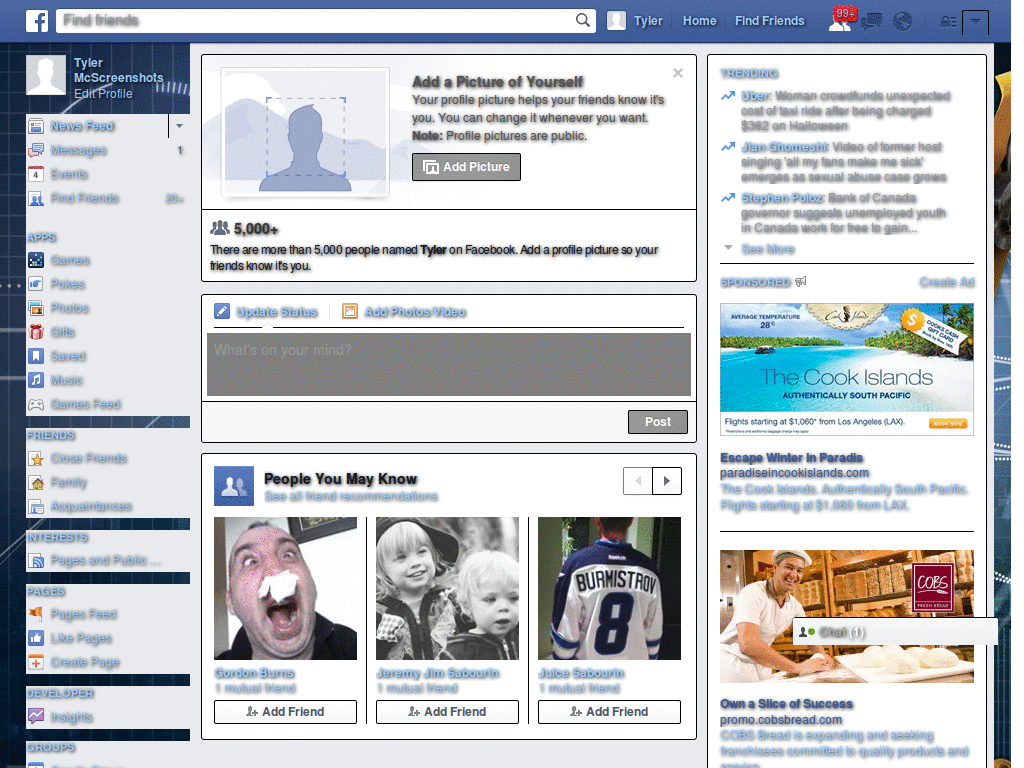Screen dimensions: 1024x768
Task: Select the Add Photos/Video tab
Action: coord(404,312)
